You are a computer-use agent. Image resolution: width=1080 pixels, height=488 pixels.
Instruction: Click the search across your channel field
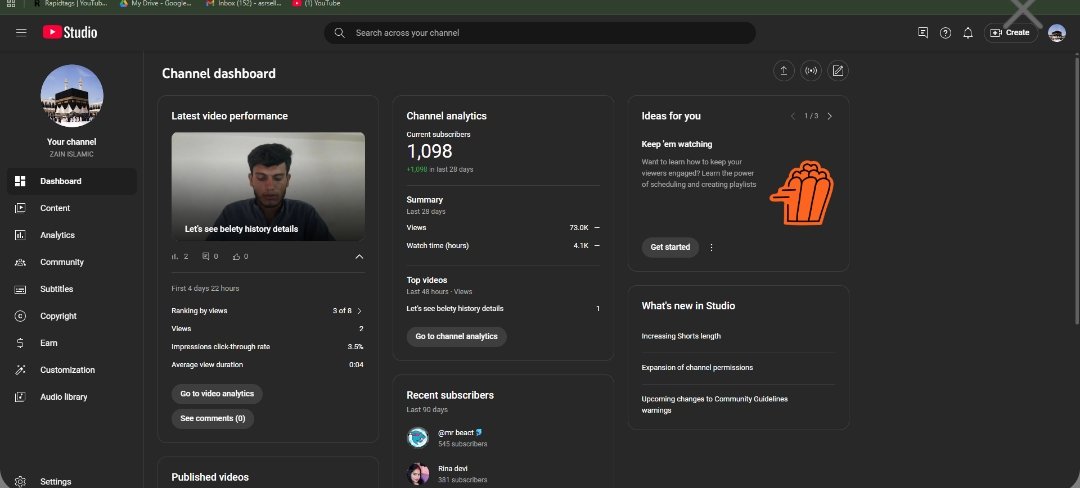pyautogui.click(x=540, y=32)
